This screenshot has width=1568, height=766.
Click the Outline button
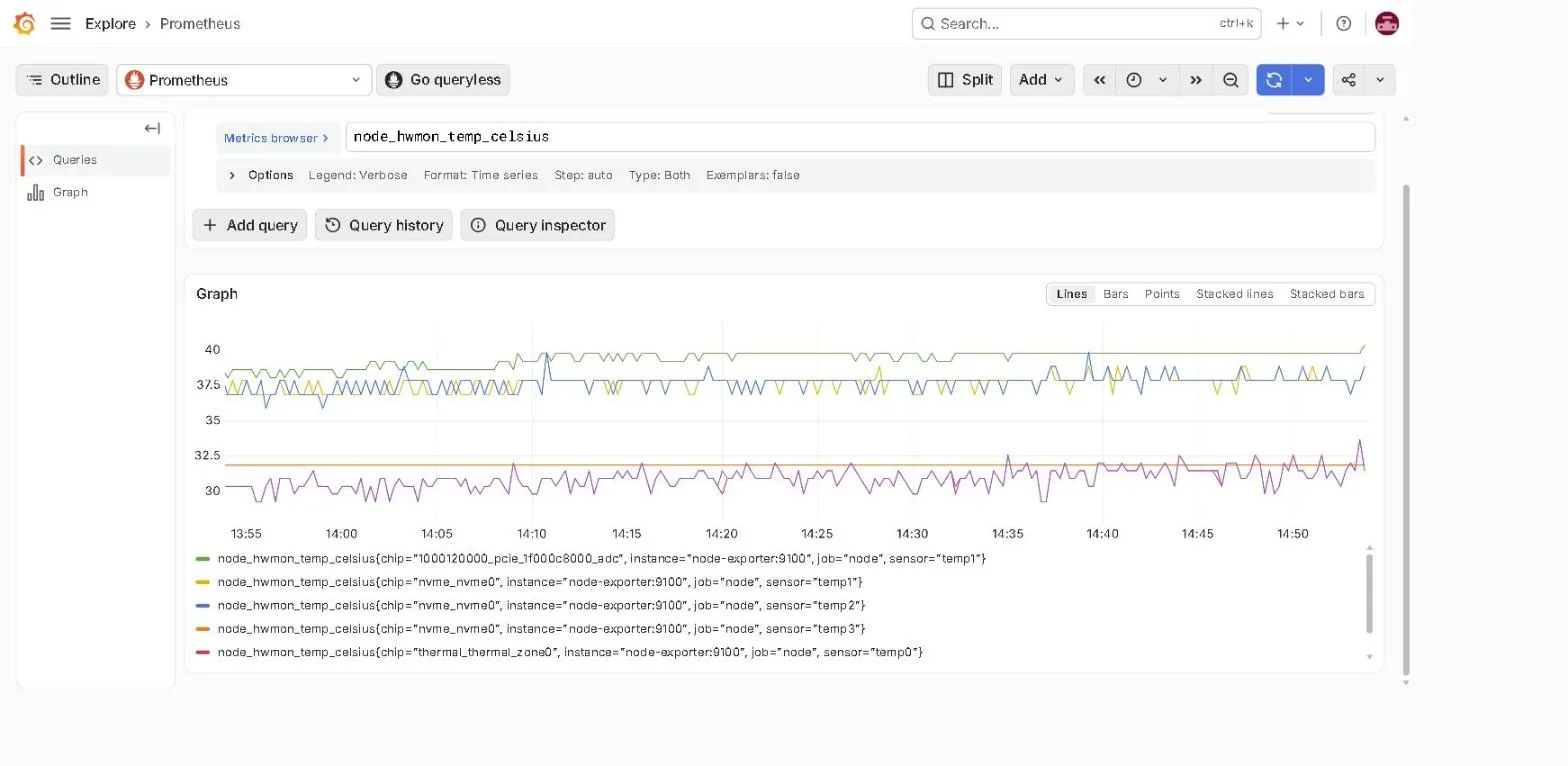coord(63,80)
